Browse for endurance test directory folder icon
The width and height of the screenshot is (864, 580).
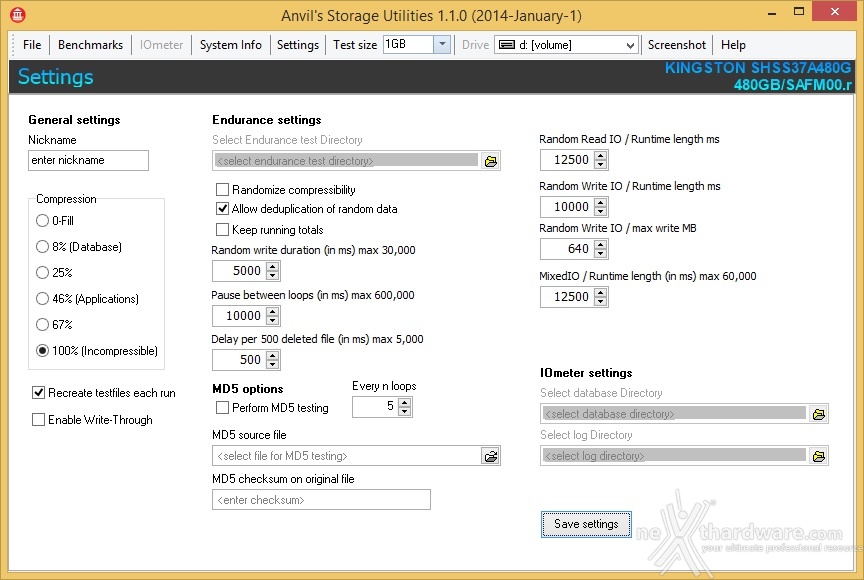[x=490, y=161]
